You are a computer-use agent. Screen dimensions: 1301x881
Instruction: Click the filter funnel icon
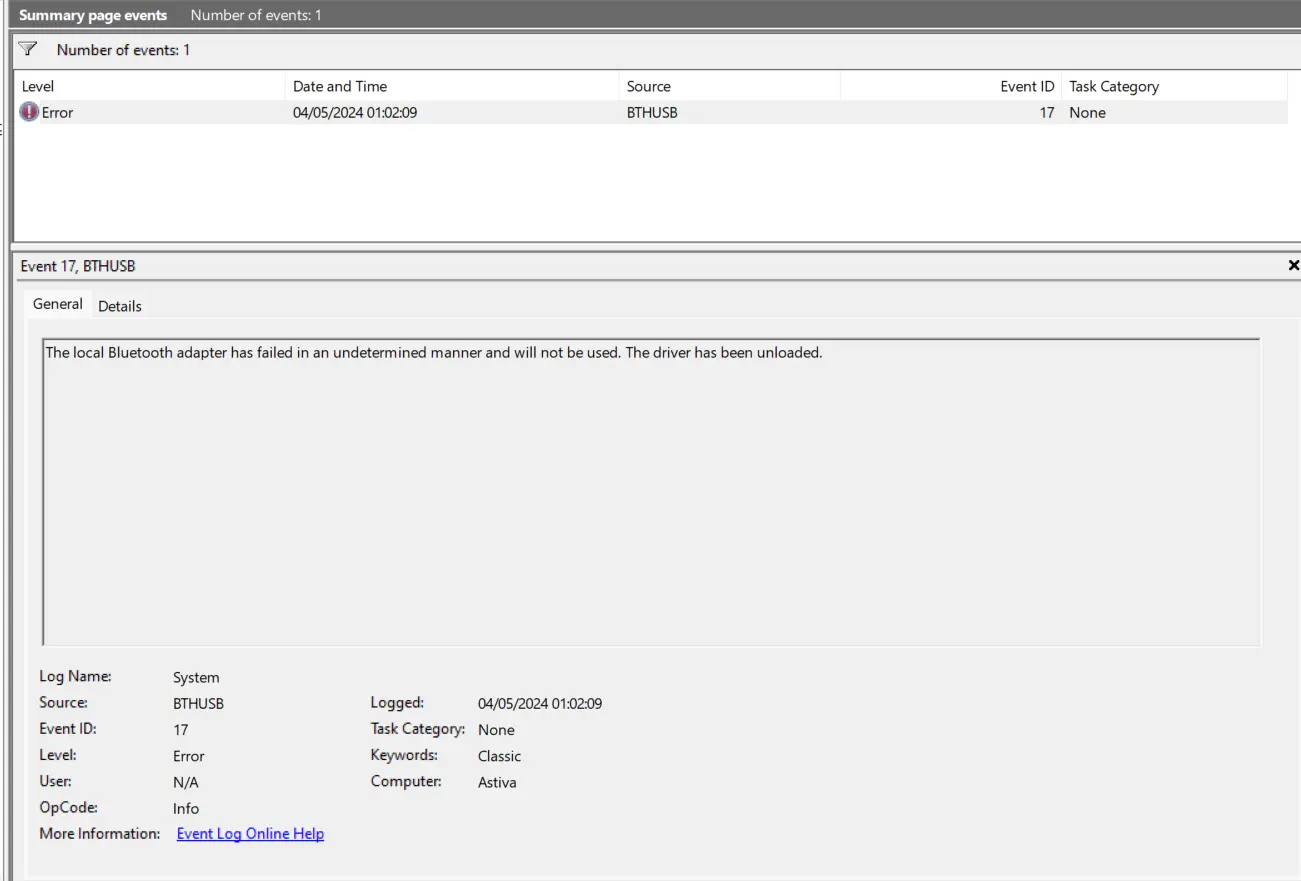tap(28, 49)
